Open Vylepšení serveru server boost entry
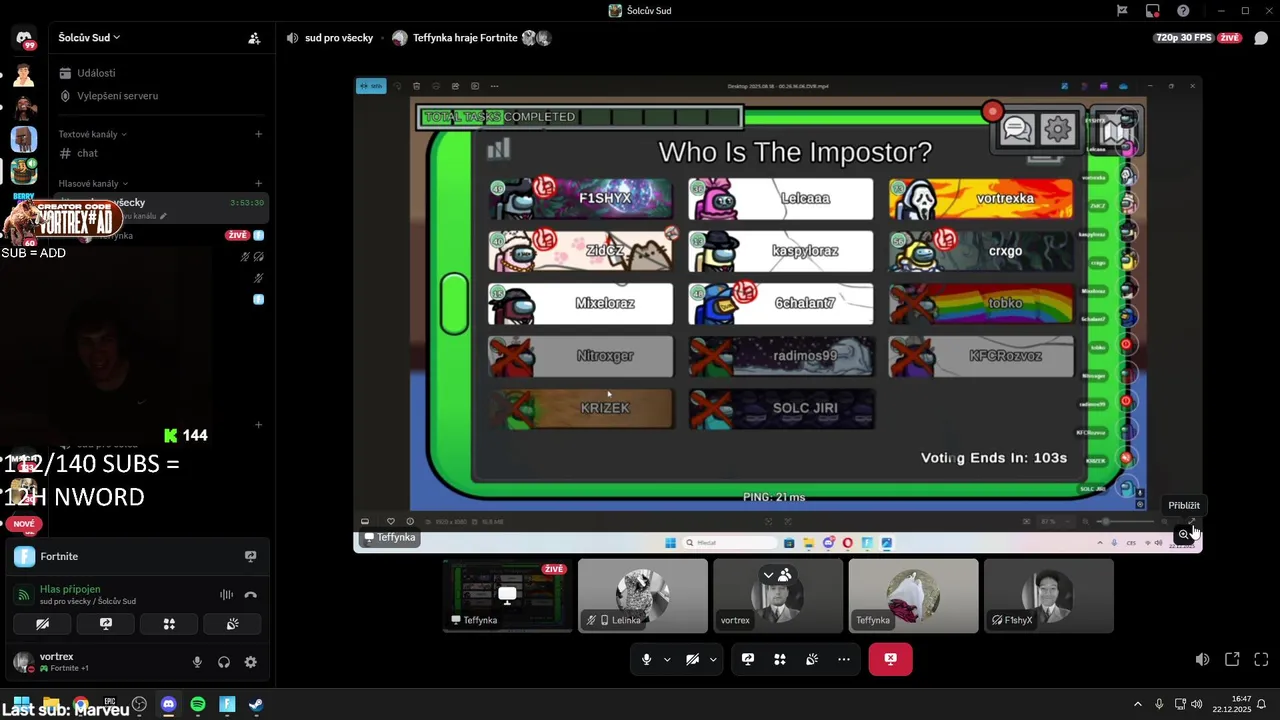1280x720 pixels. pyautogui.click(x=118, y=96)
